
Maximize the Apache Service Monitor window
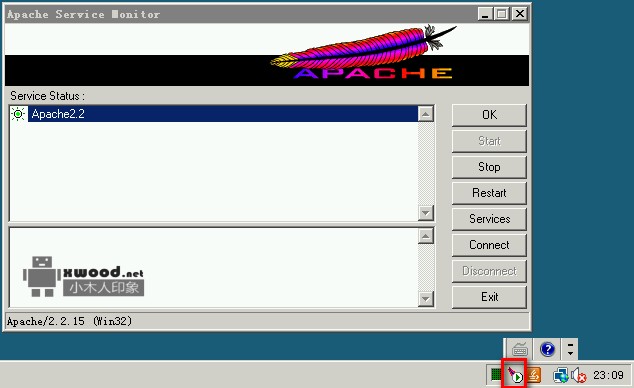pos(502,14)
